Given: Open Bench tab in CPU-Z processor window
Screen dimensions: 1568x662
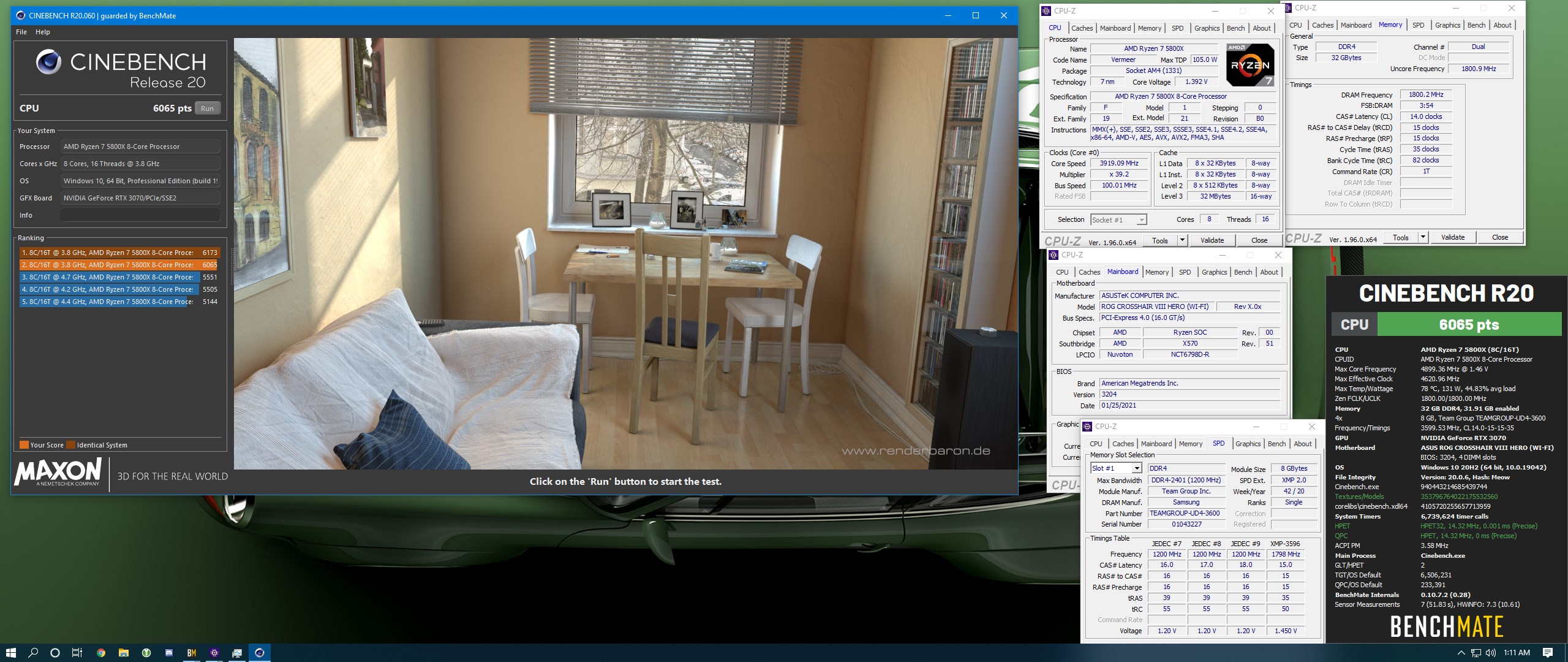Looking at the screenshot, I should pyautogui.click(x=1235, y=28).
